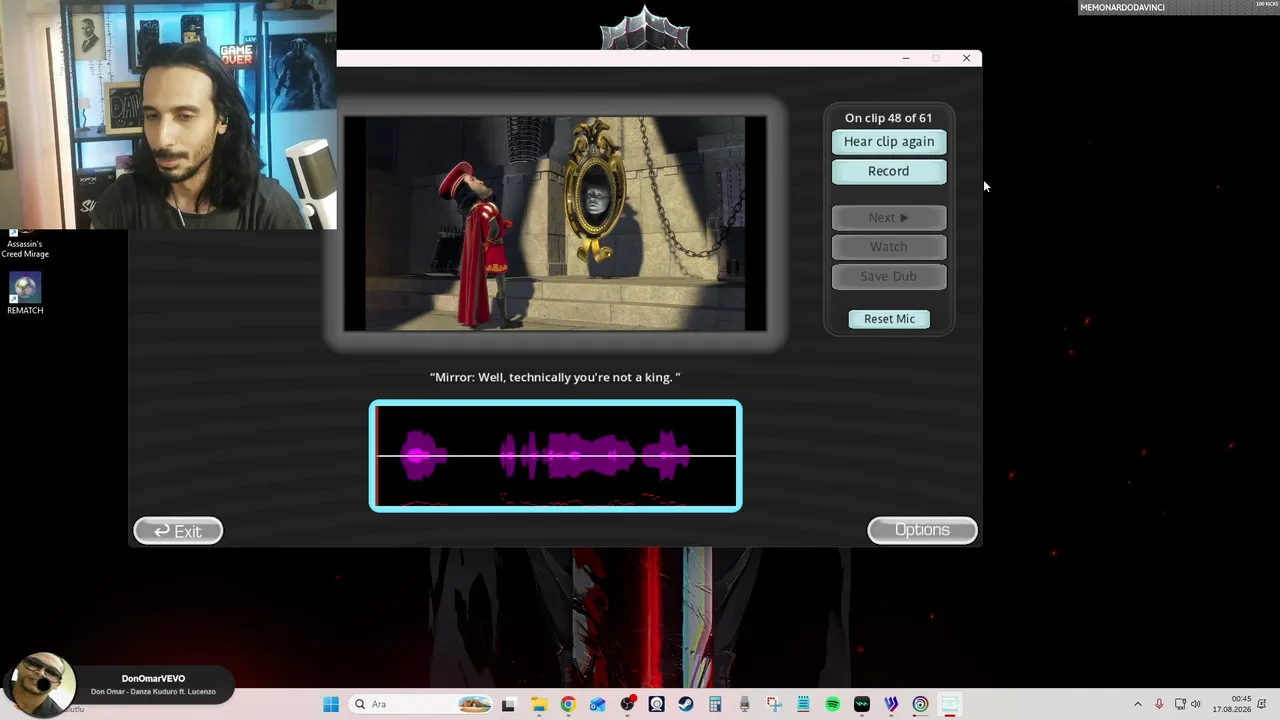Image resolution: width=1280 pixels, height=720 pixels.
Task: Open Steam from the taskbar
Action: [x=686, y=704]
